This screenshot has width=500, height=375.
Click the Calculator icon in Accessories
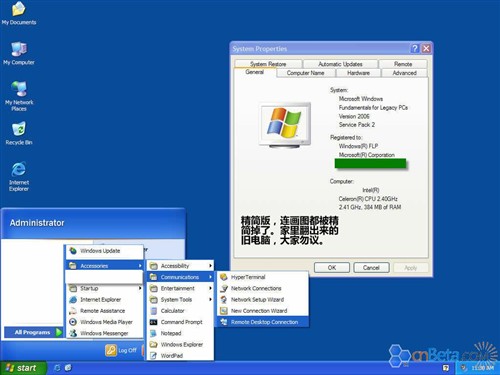coord(153,311)
